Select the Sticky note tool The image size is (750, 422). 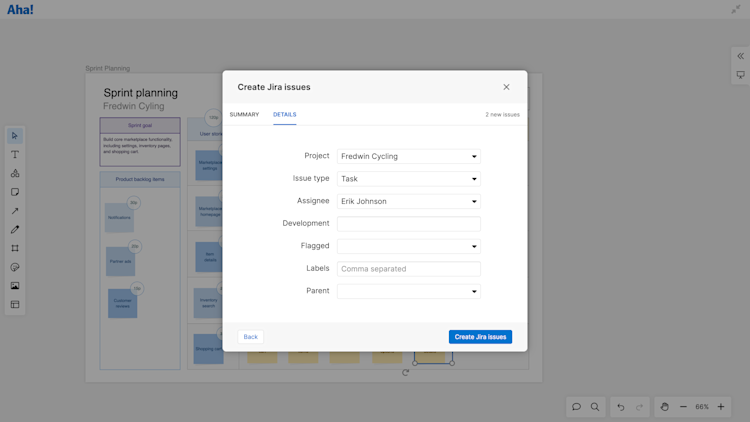coord(15,192)
